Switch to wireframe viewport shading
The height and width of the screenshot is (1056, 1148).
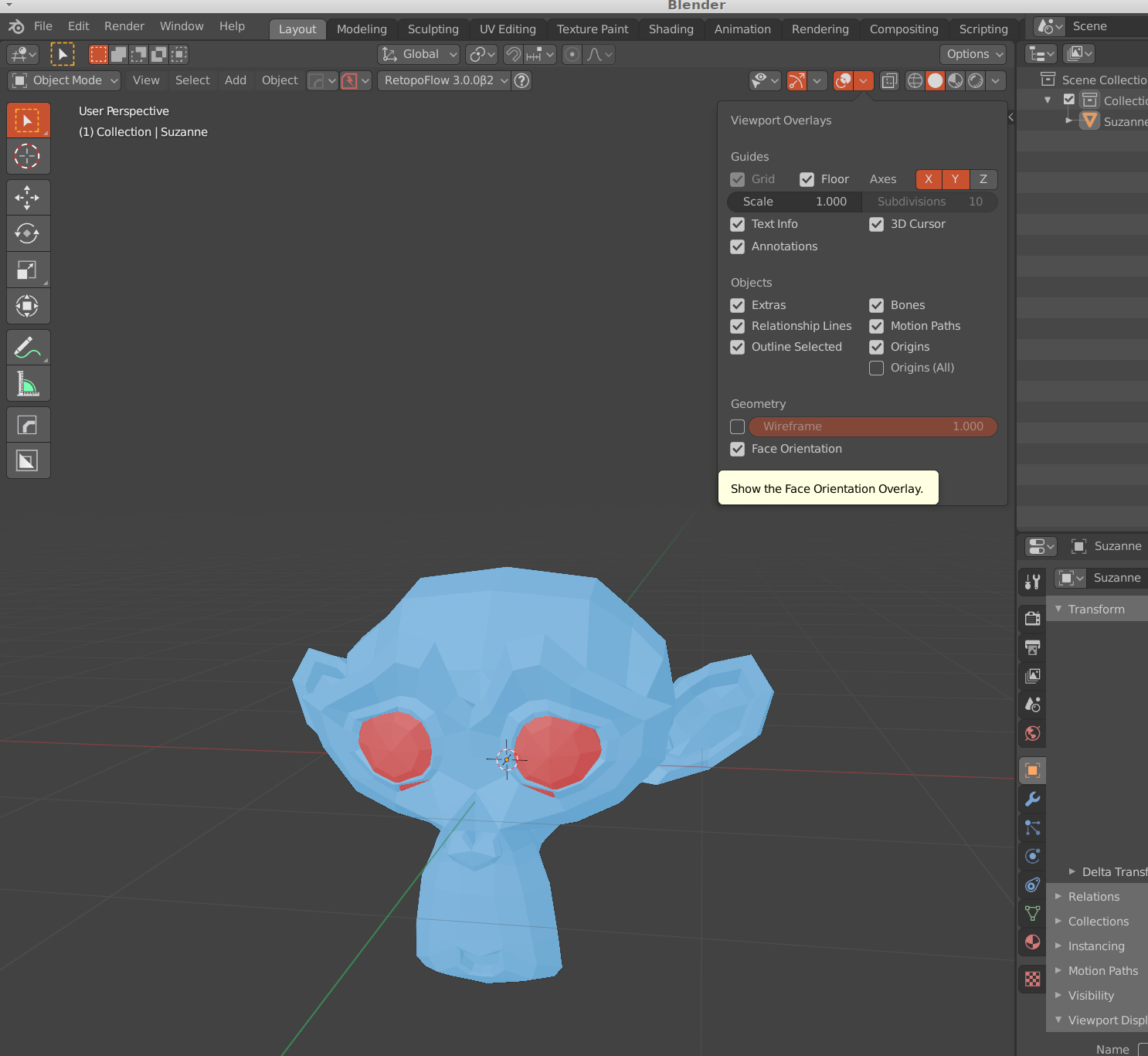(915, 80)
